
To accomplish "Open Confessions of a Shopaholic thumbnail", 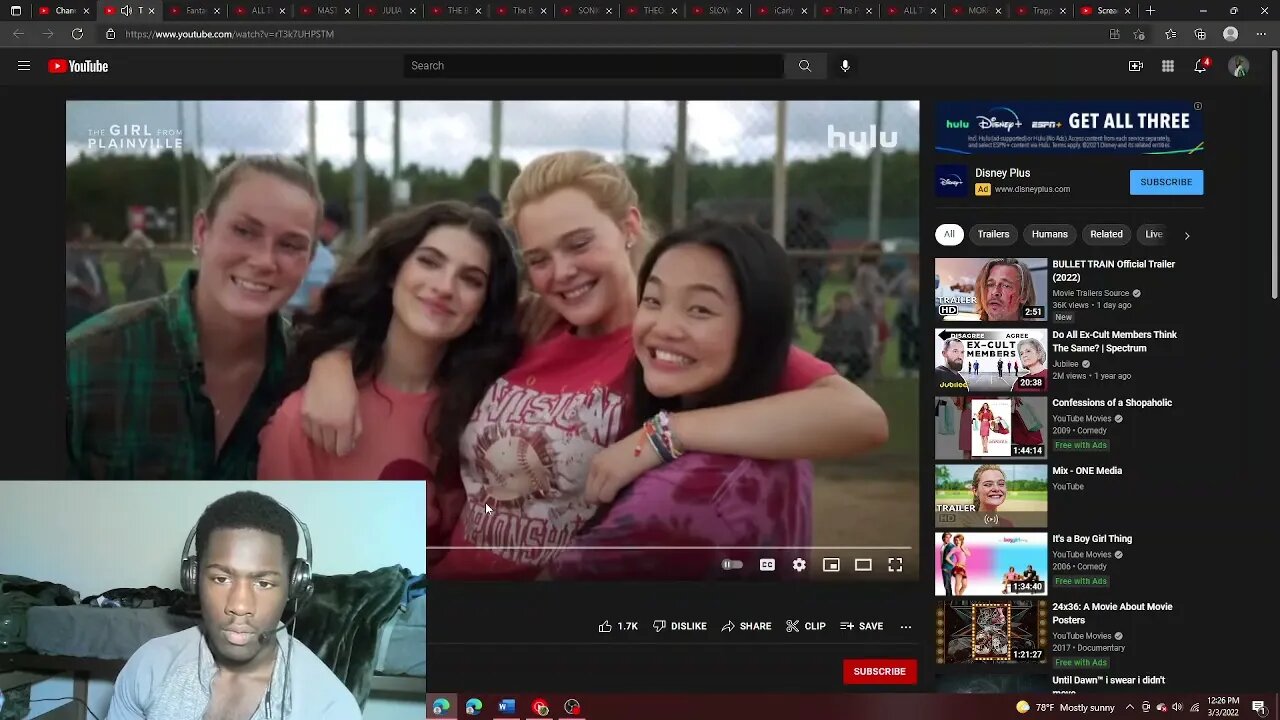I will coord(991,427).
